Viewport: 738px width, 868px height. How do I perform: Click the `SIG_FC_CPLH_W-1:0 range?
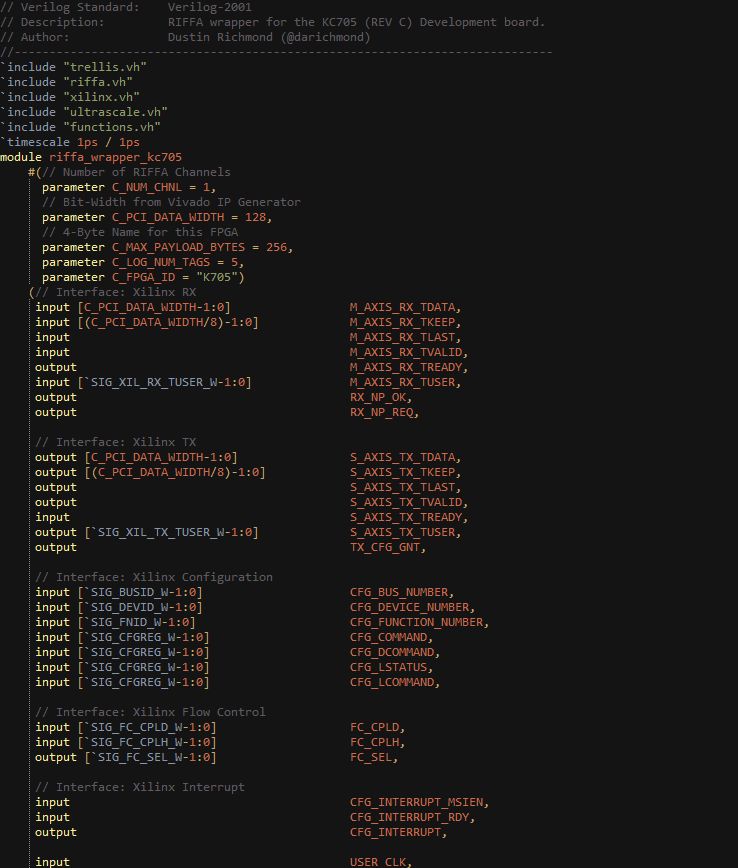point(147,742)
